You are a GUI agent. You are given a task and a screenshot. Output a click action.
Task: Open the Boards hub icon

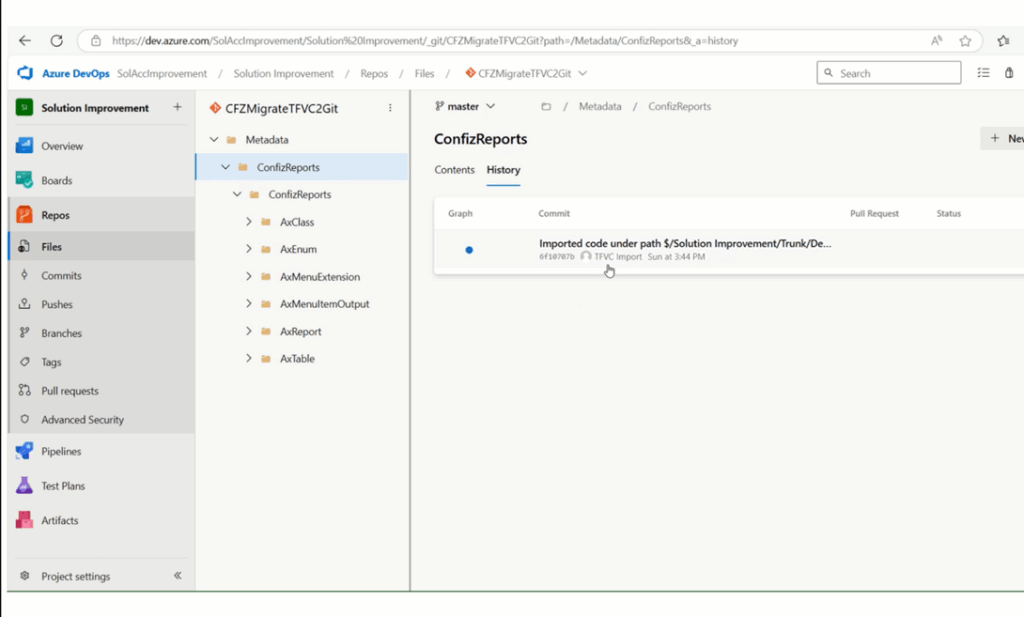(x=24, y=180)
